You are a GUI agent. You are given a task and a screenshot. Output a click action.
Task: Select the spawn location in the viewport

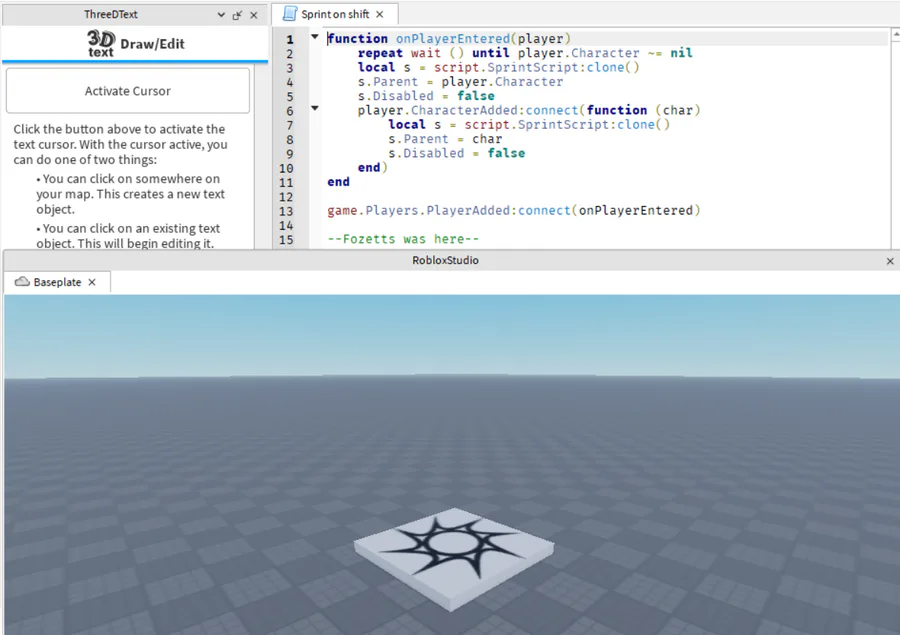[x=453, y=557]
